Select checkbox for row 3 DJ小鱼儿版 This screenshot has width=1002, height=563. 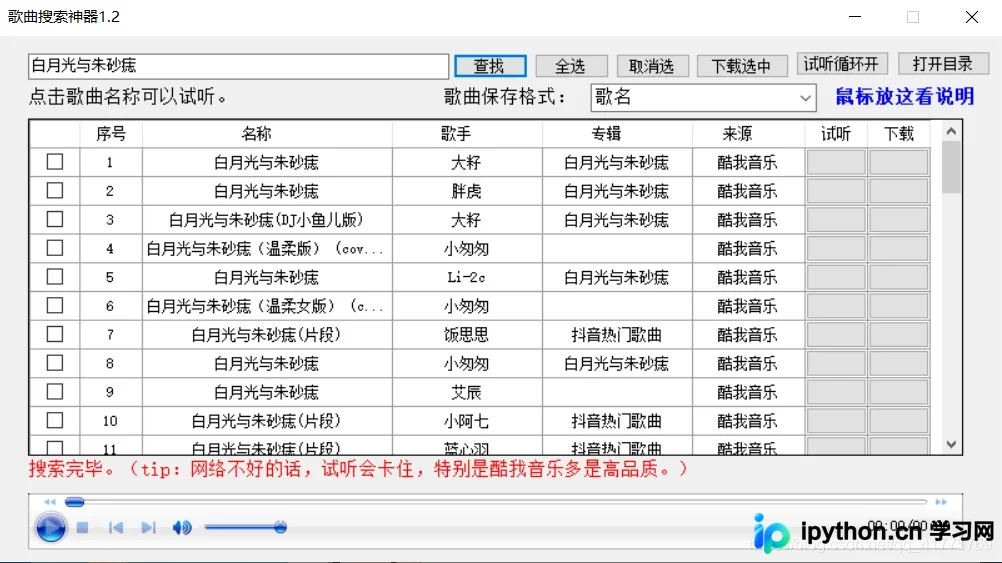click(55, 219)
